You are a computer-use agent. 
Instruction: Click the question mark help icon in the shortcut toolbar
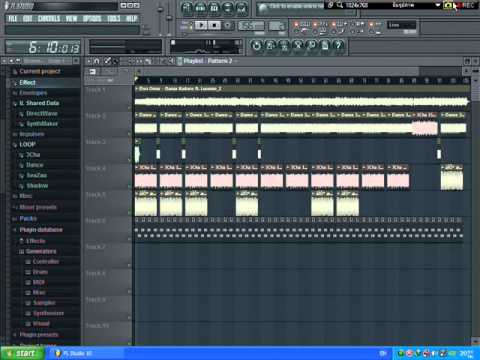point(338,45)
